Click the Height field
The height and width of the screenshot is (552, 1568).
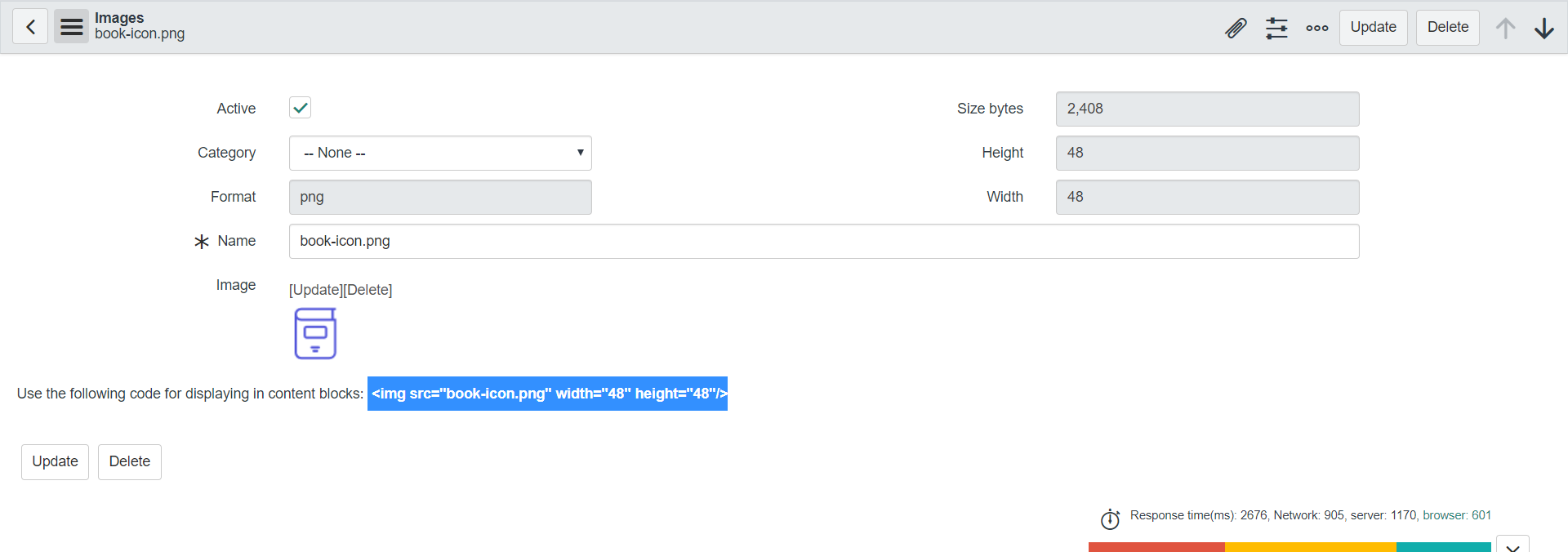click(1207, 153)
